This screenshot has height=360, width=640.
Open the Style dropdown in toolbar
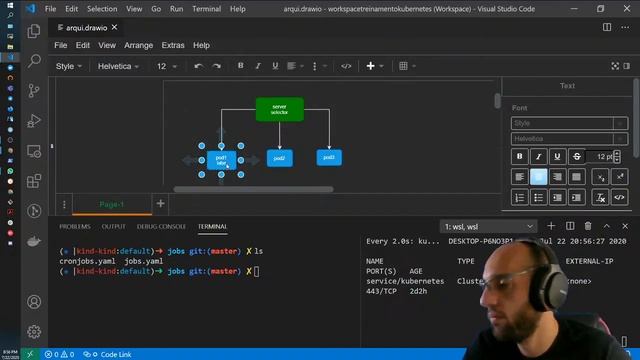[x=69, y=66]
